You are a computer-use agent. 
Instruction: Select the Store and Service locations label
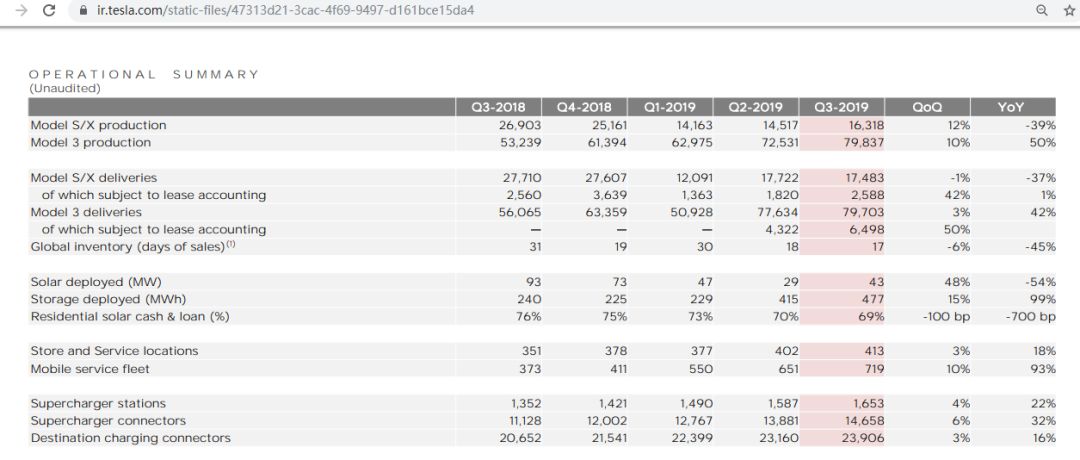(x=114, y=351)
